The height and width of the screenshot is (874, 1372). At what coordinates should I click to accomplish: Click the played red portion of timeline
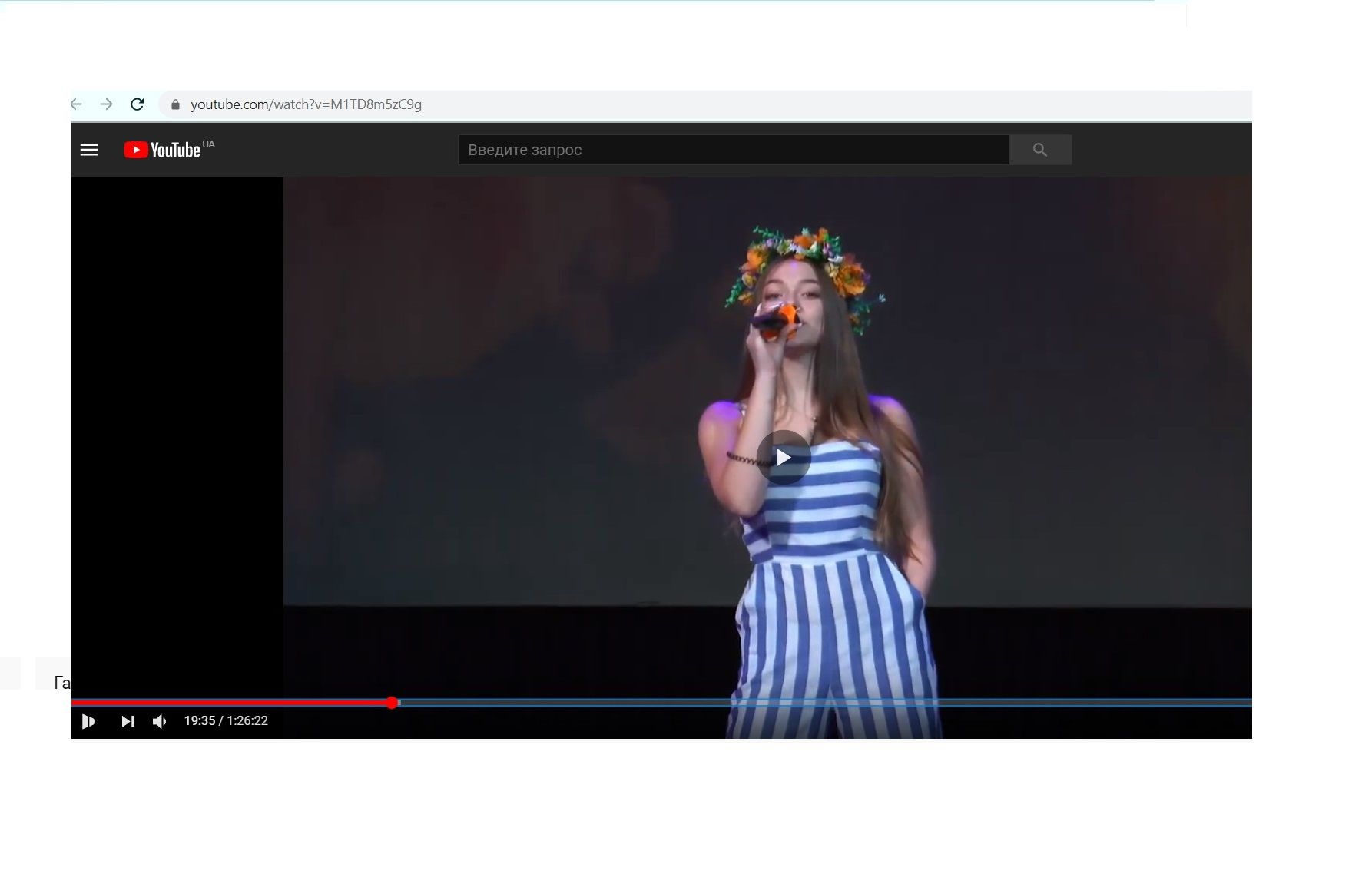[230, 703]
